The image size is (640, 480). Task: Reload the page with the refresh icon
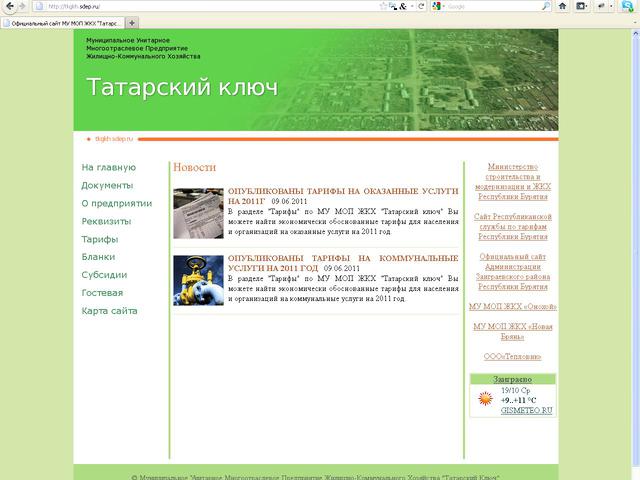421,6
